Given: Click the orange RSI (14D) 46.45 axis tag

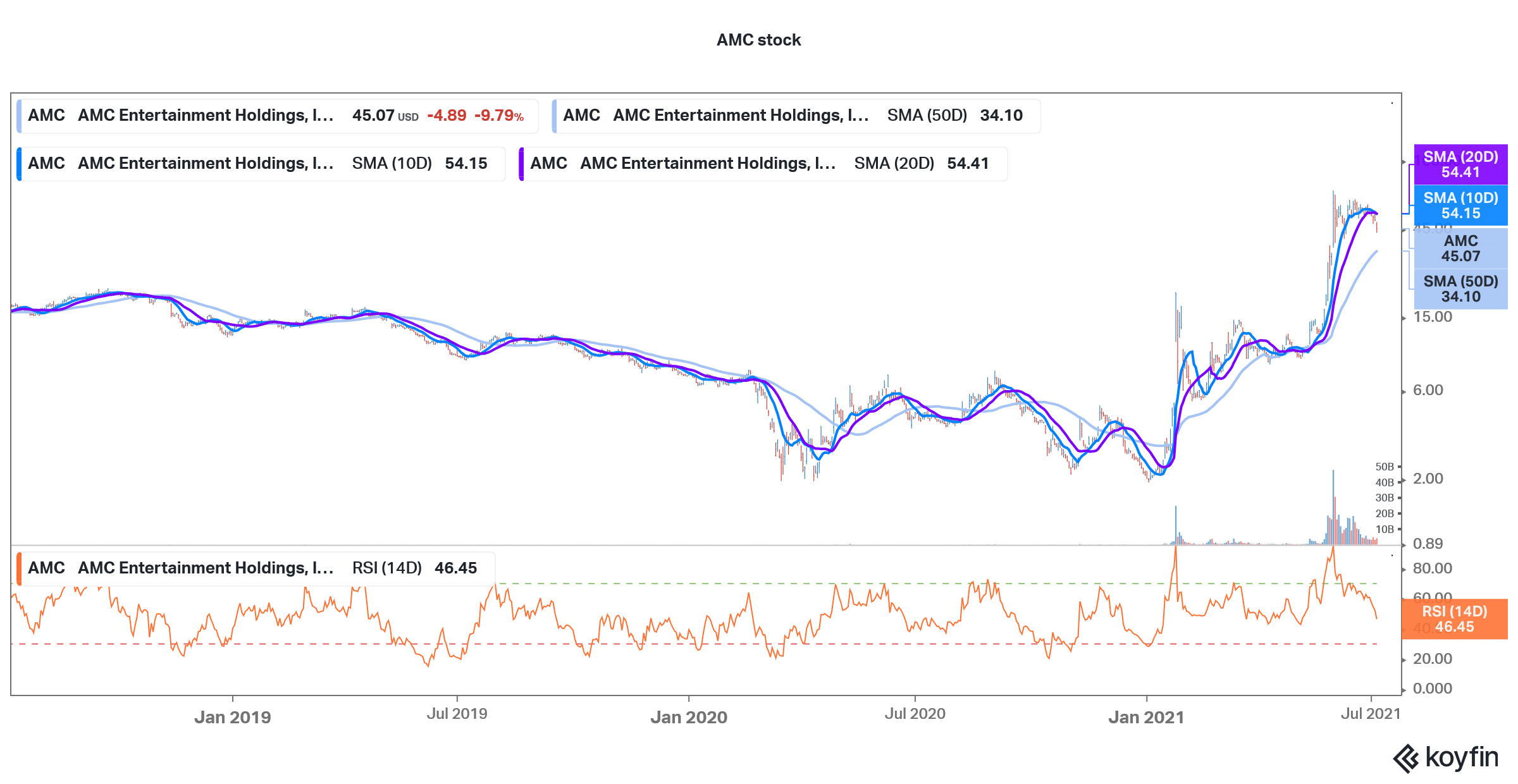Looking at the screenshot, I should [1454, 619].
